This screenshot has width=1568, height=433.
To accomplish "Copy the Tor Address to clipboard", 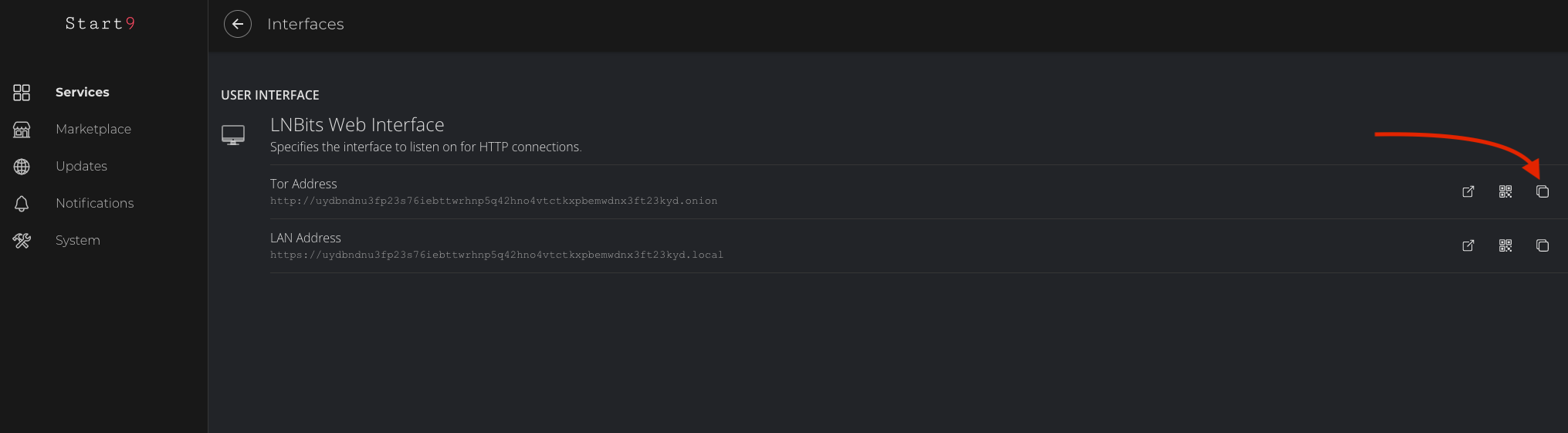I will click(1543, 191).
